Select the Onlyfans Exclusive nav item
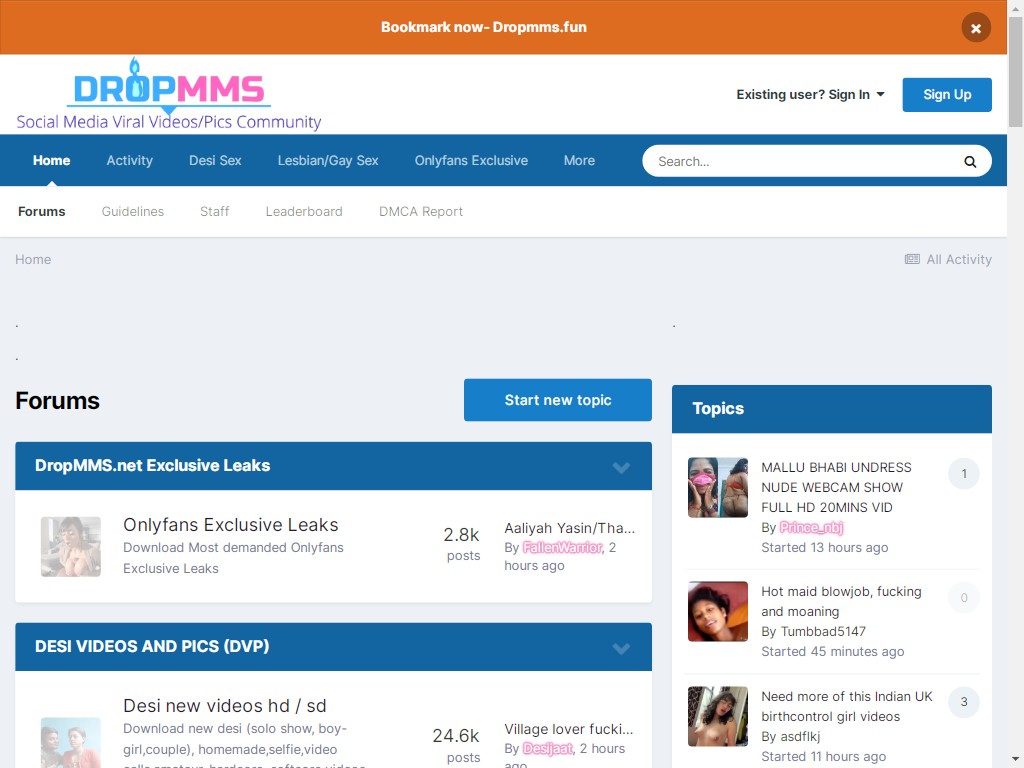The height and width of the screenshot is (768, 1024). pos(471,161)
